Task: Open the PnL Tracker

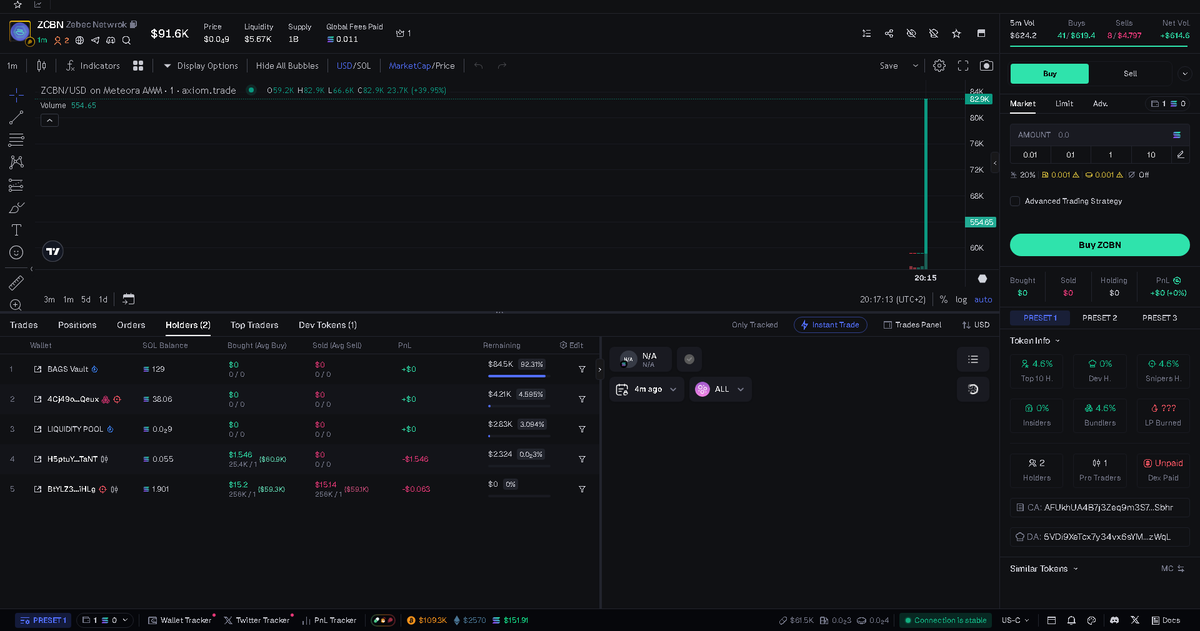Action: pyautogui.click(x=328, y=620)
